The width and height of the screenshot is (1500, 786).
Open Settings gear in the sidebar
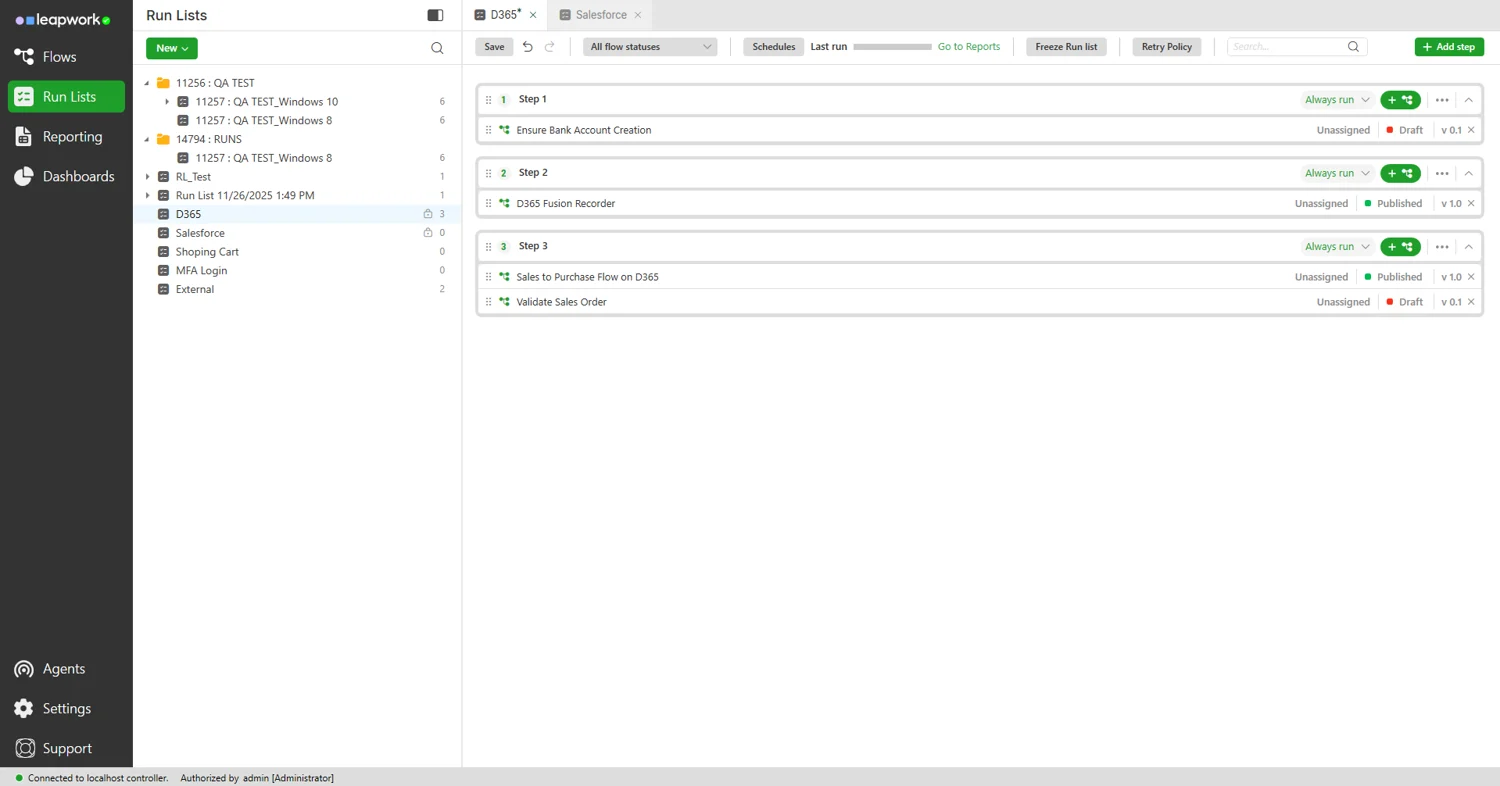pyautogui.click(x=66, y=709)
